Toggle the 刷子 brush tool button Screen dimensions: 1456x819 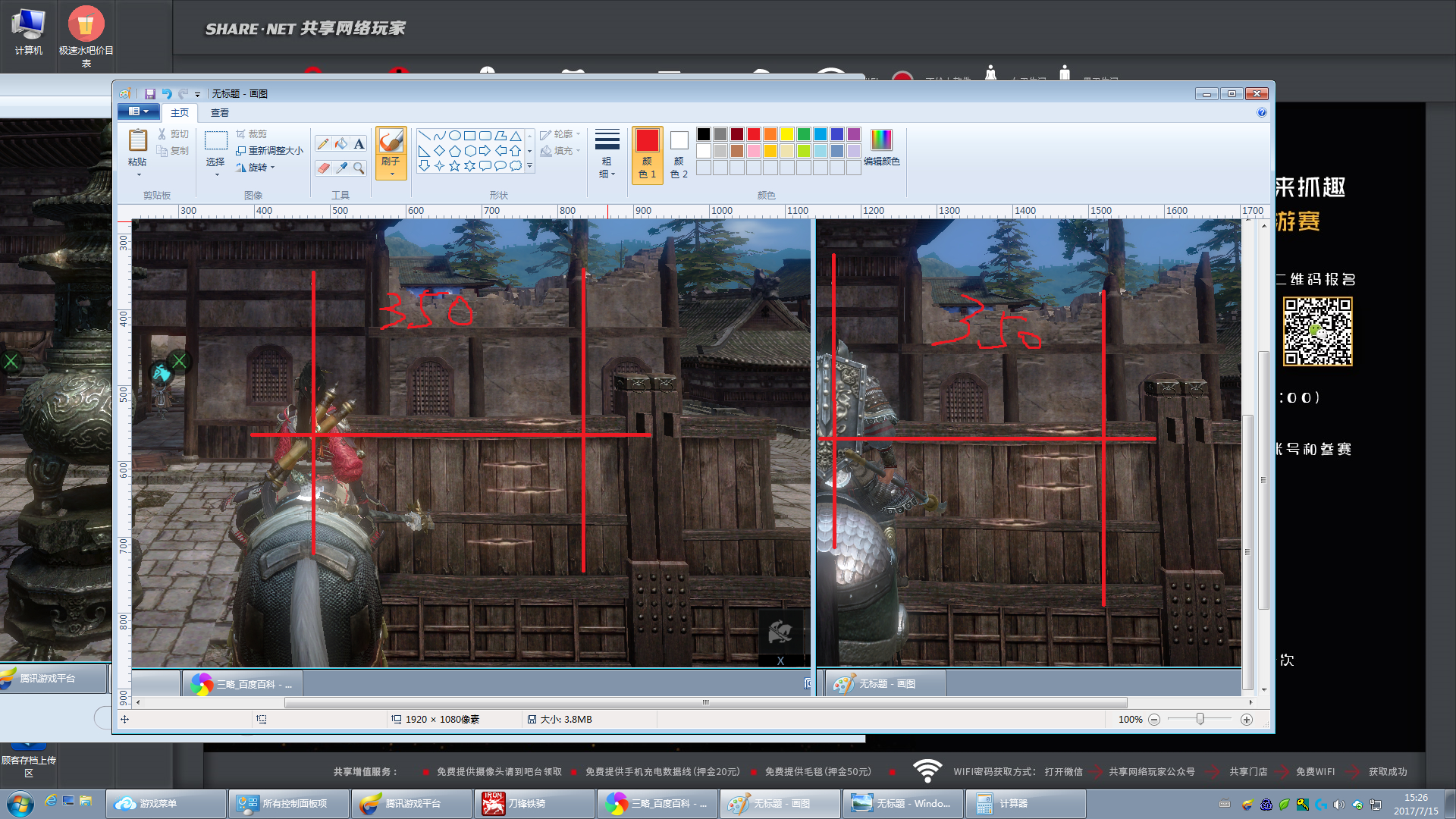pyautogui.click(x=391, y=147)
